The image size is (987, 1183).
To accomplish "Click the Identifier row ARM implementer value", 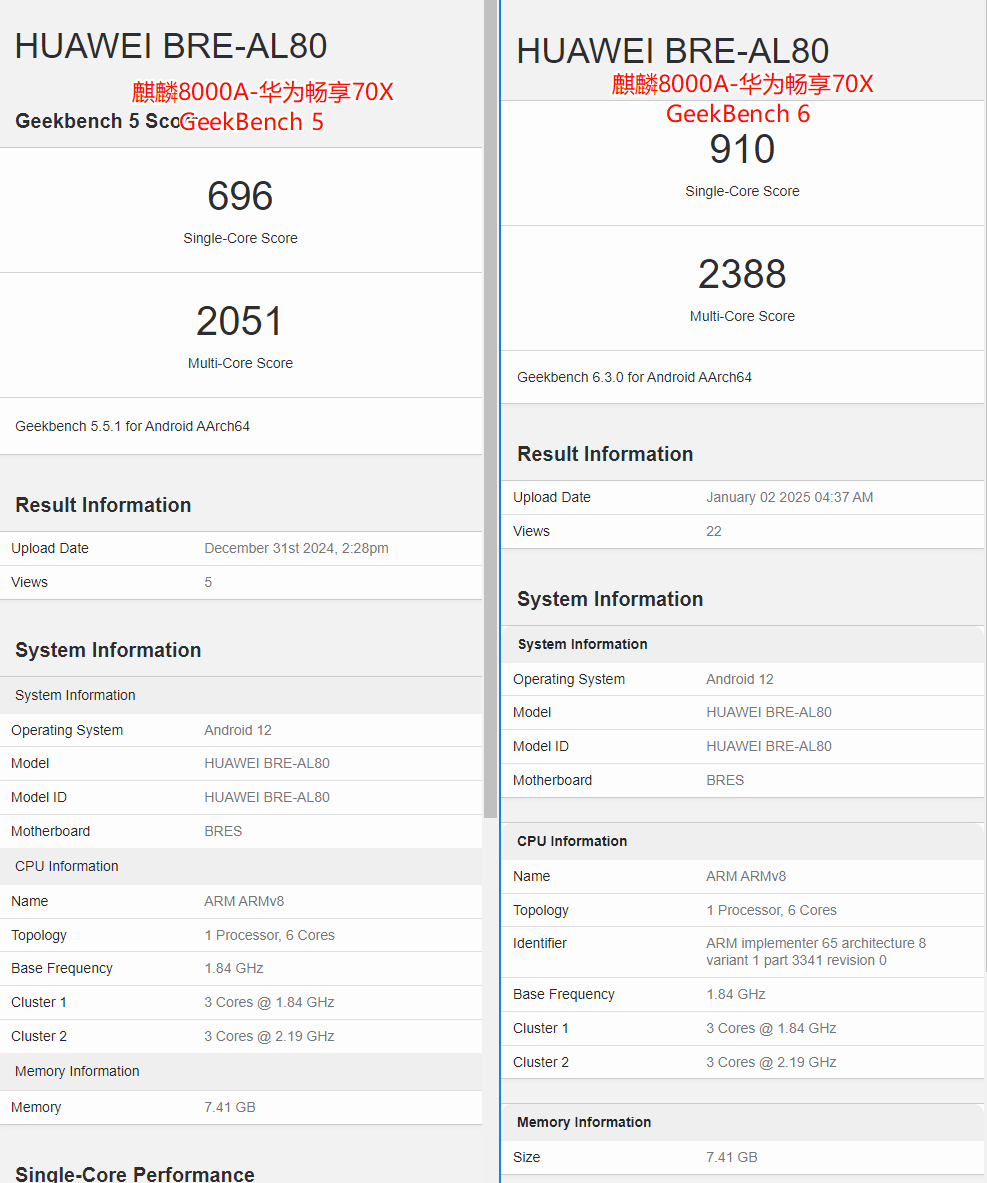I will point(816,952).
